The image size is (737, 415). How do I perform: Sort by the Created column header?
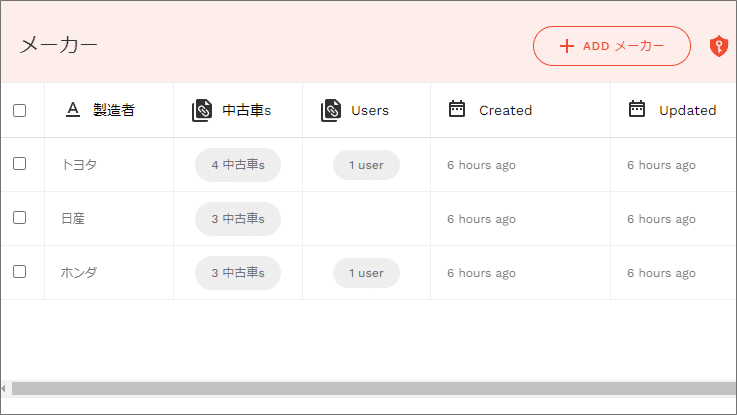pyautogui.click(x=505, y=110)
